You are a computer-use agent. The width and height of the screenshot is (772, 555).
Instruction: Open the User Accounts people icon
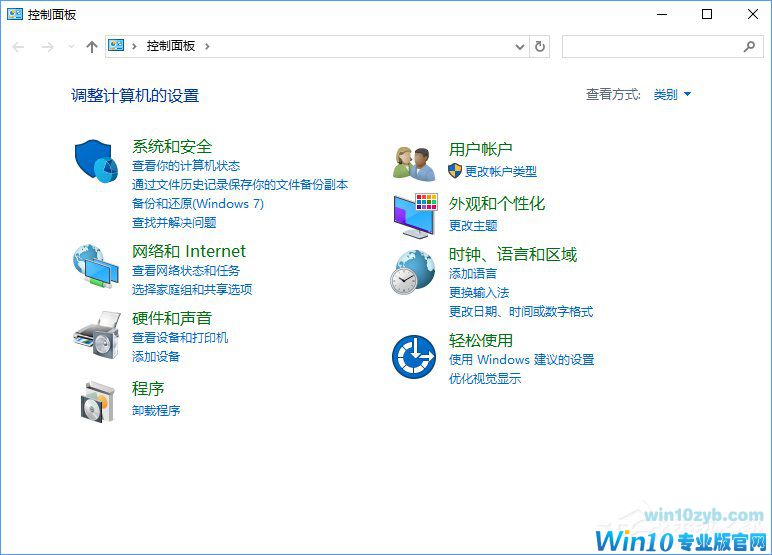(x=414, y=163)
